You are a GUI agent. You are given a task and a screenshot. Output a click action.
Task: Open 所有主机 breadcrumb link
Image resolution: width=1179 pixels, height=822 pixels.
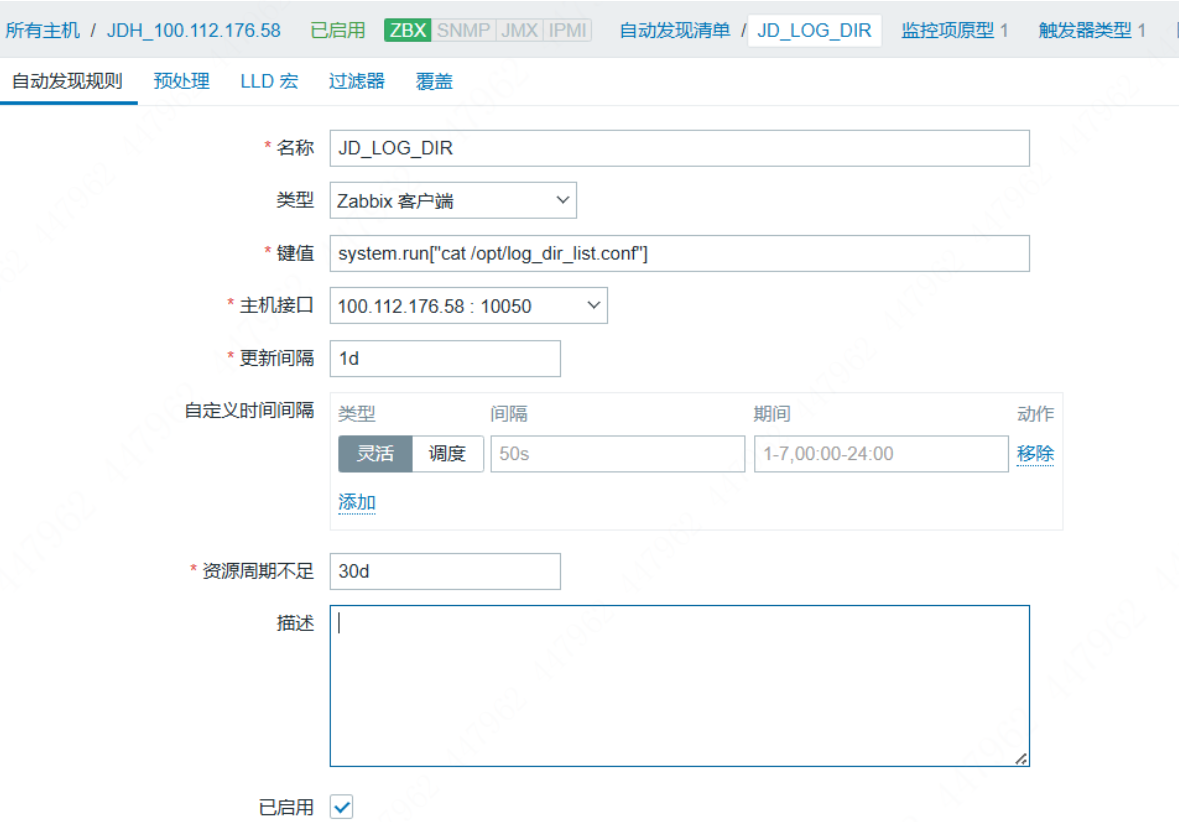pyautogui.click(x=43, y=30)
